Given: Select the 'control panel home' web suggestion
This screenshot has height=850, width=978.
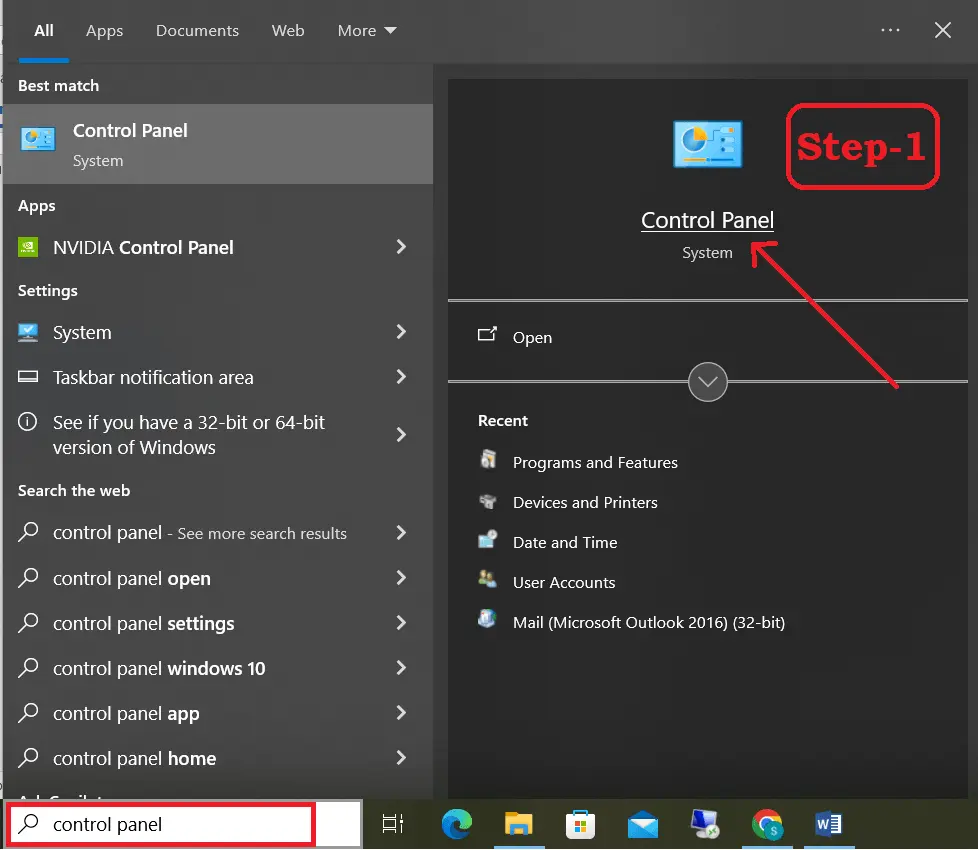Looking at the screenshot, I should coord(218,758).
